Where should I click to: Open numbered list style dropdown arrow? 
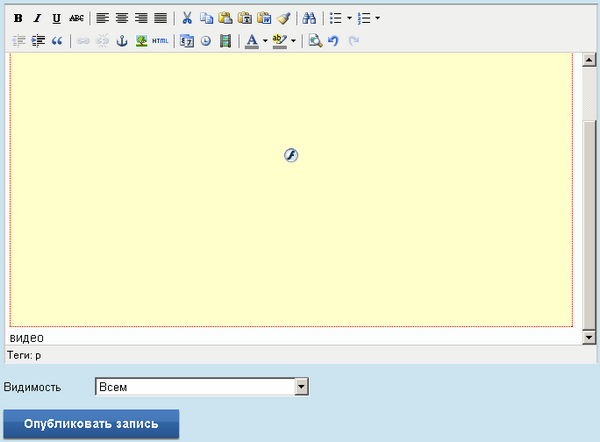click(378, 18)
